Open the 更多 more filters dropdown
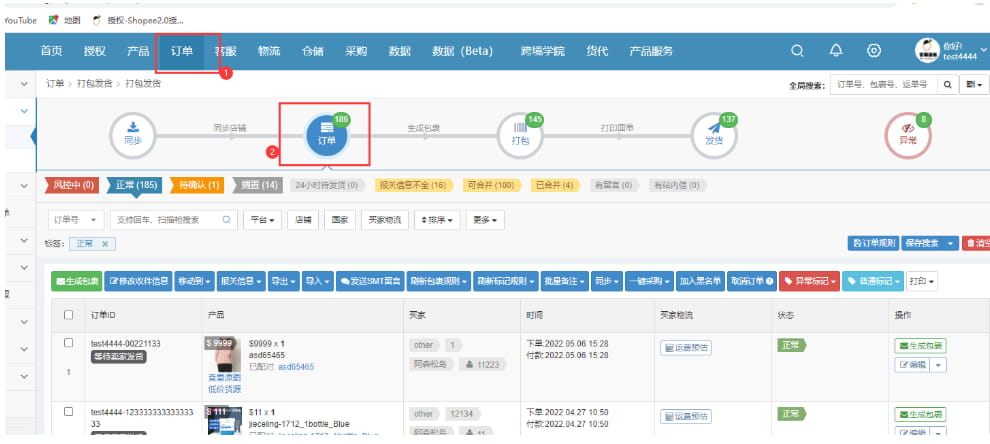 coord(485,220)
